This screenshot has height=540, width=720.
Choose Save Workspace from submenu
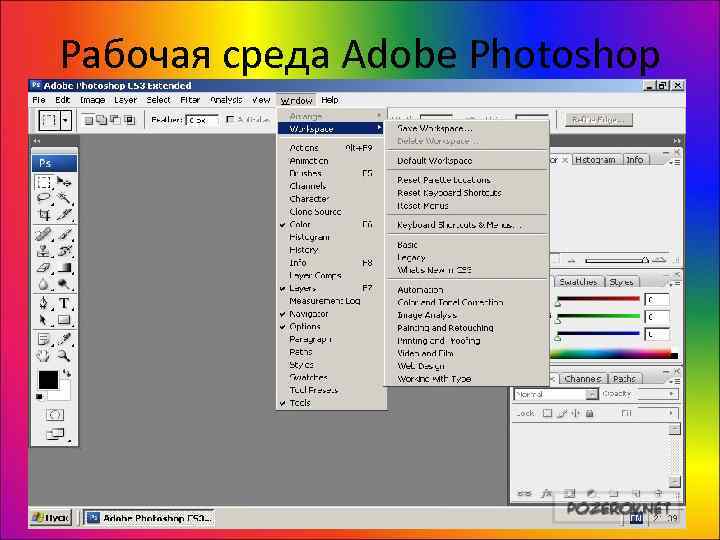(467, 129)
